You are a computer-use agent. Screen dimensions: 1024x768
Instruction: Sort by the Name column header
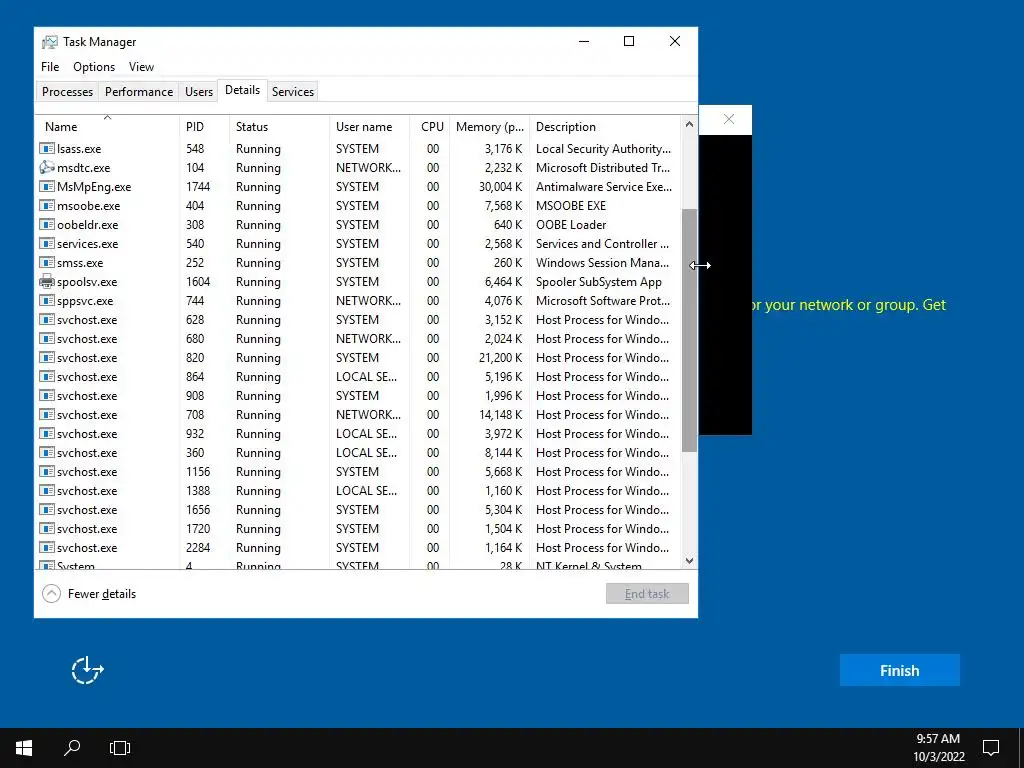point(107,127)
